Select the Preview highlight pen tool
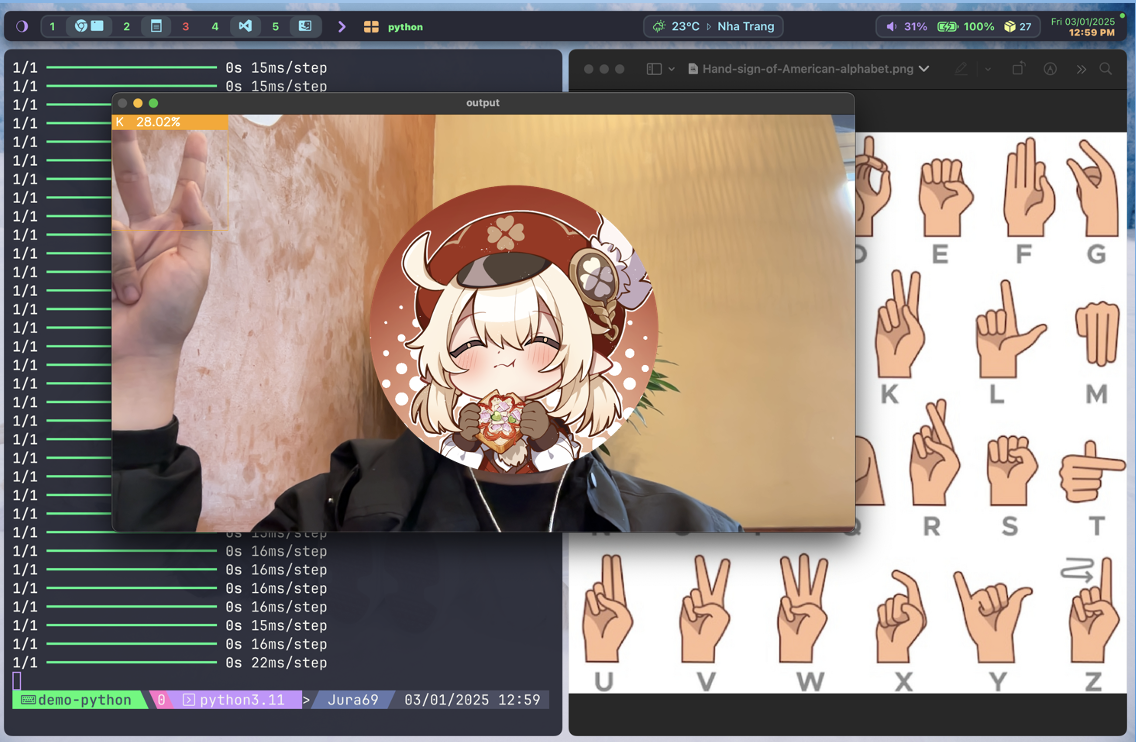The image size is (1136, 742). click(961, 69)
